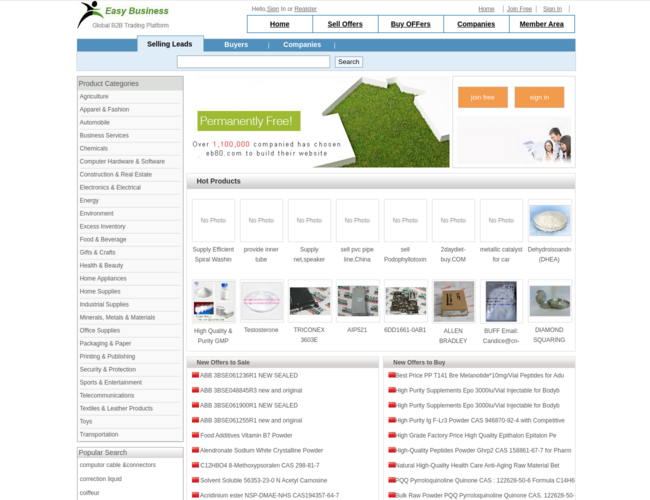
Task: Open the High Quality & Purity GMP photo
Action: click(x=213, y=300)
